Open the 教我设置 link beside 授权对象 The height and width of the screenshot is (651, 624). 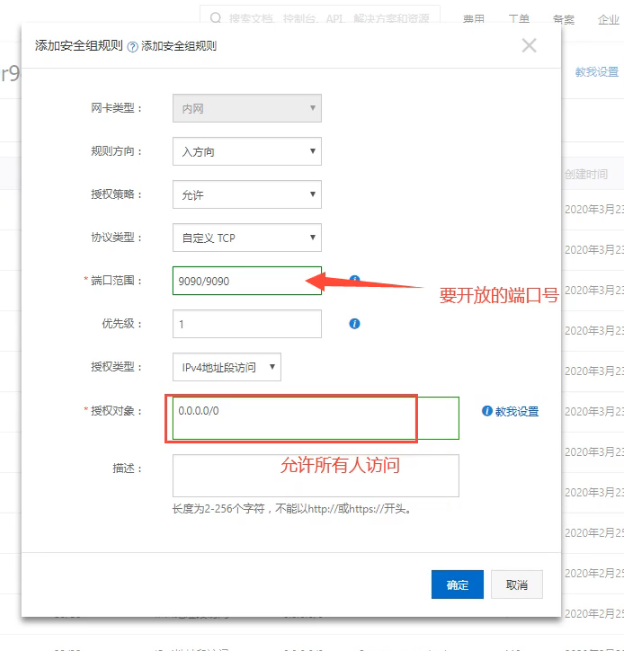click(517, 411)
